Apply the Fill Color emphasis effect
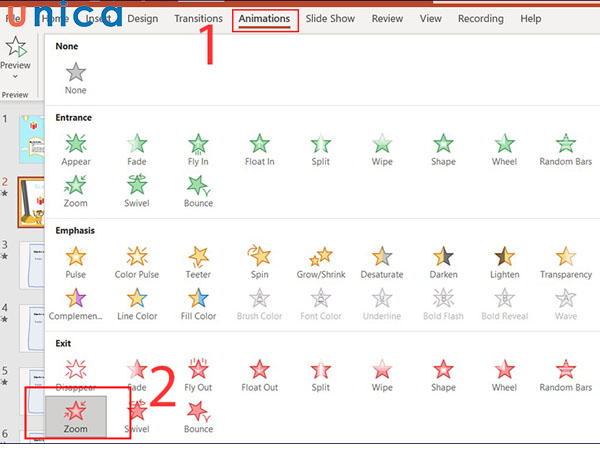The height and width of the screenshot is (450, 600). (198, 304)
